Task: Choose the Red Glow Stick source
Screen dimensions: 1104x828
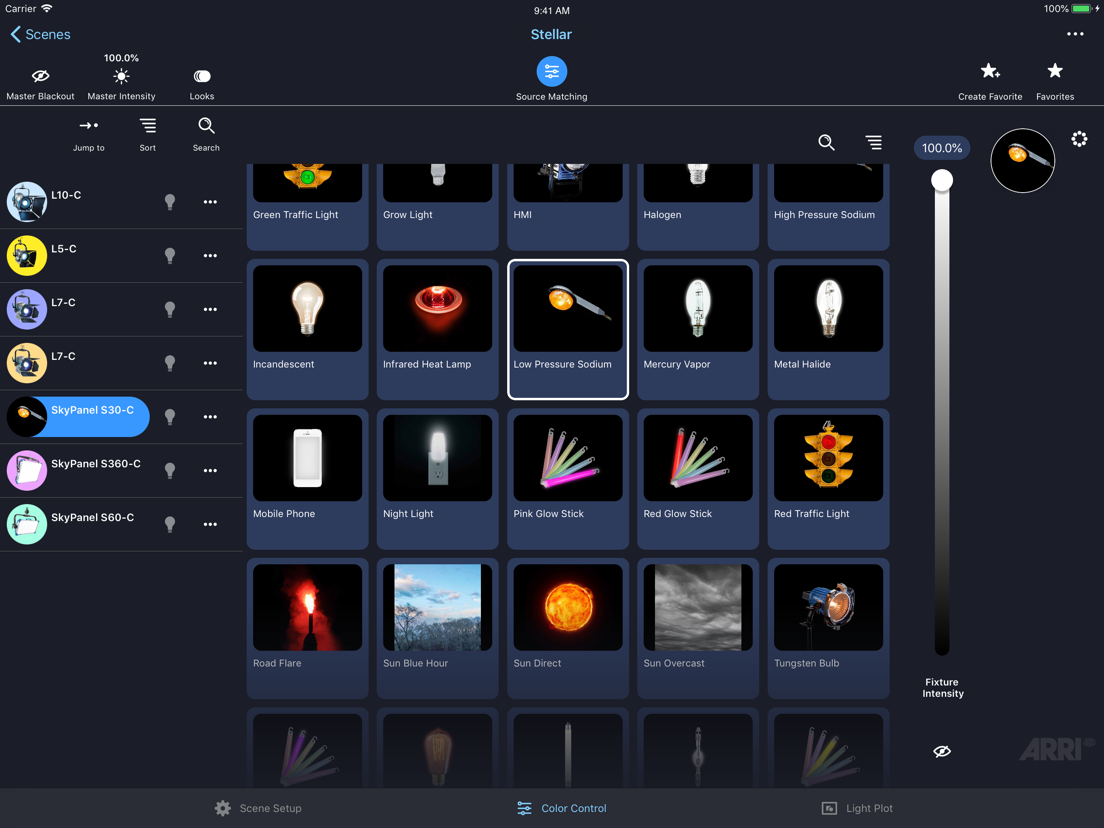Action: [698, 479]
